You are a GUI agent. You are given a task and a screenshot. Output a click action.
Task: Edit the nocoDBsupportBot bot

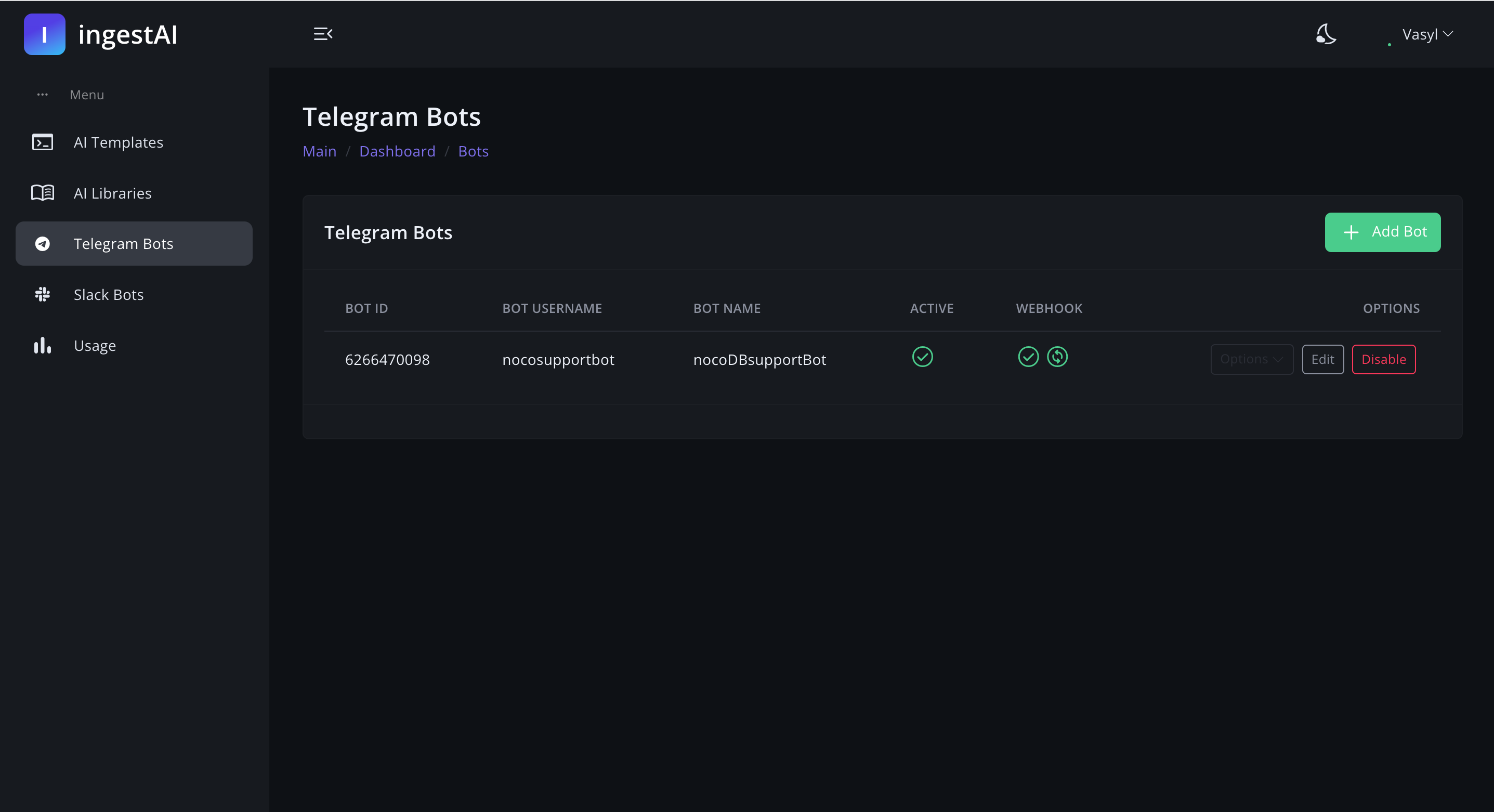click(x=1322, y=360)
